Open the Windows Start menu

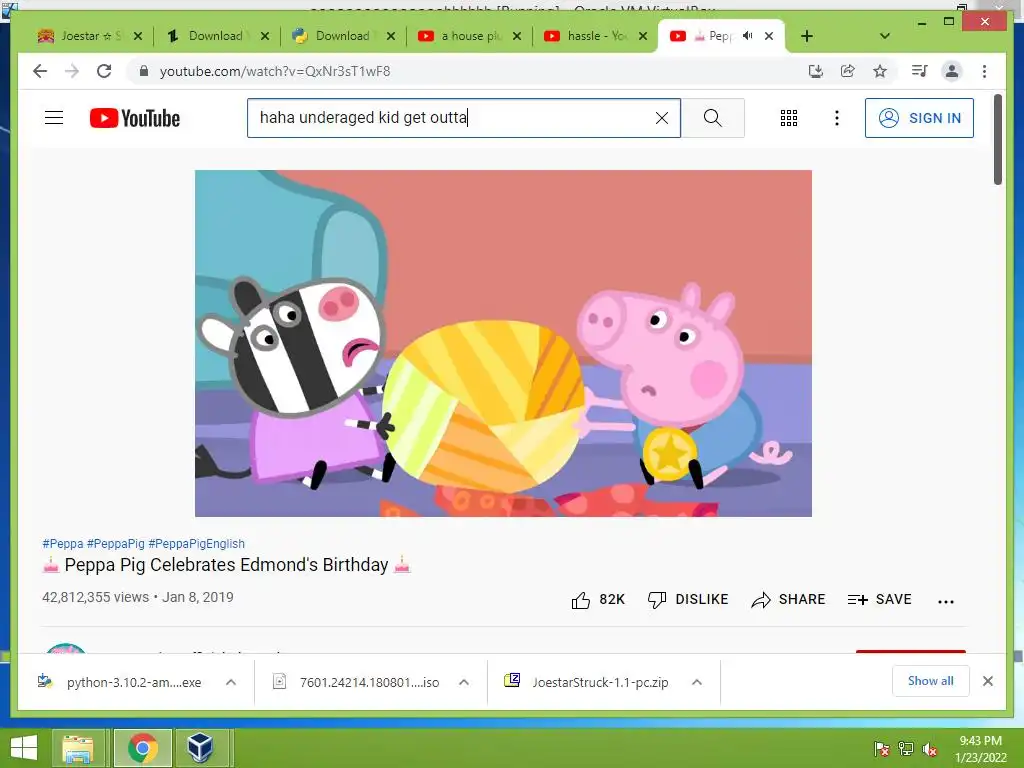coord(24,748)
